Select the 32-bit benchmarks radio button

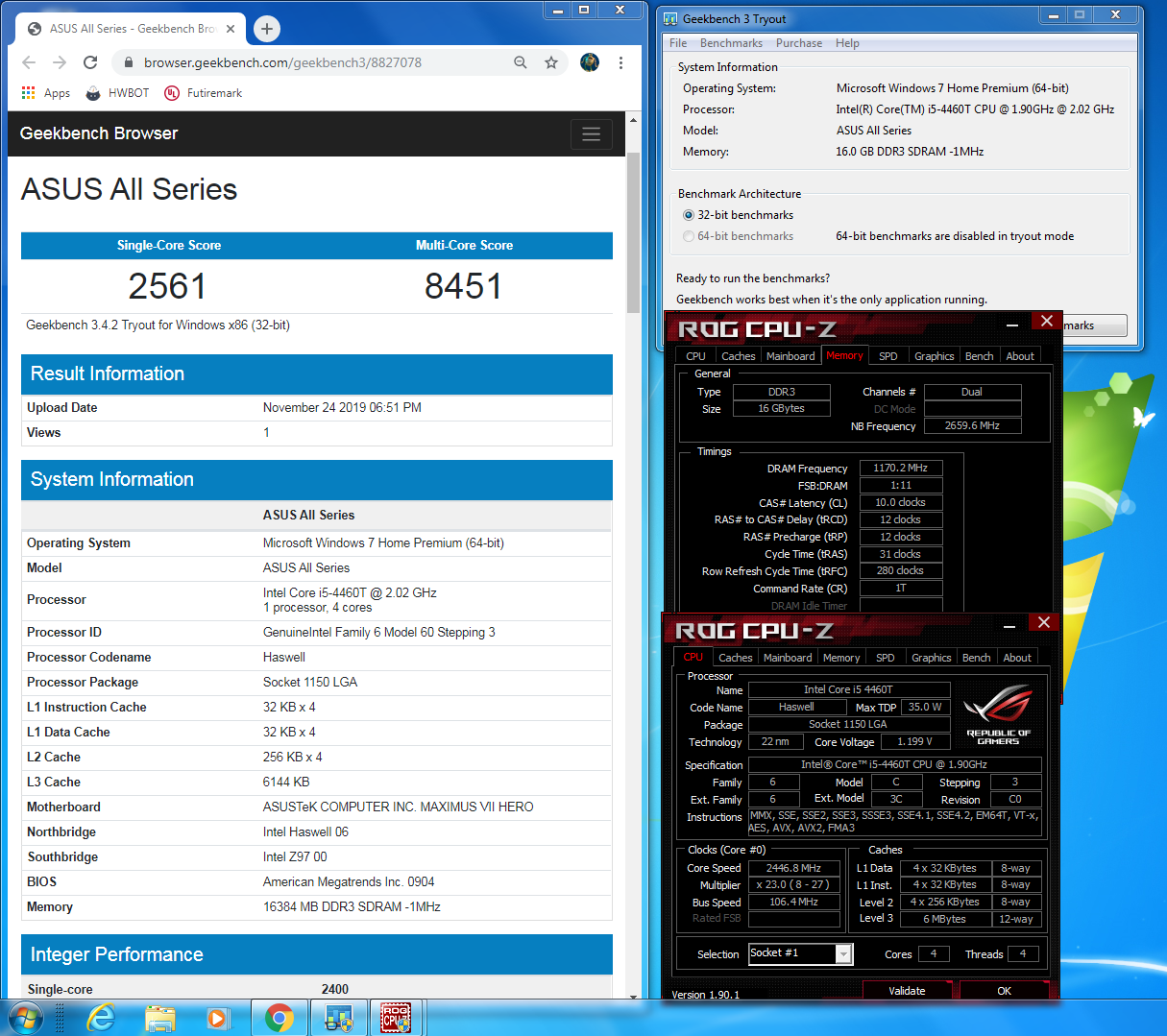[x=689, y=215]
